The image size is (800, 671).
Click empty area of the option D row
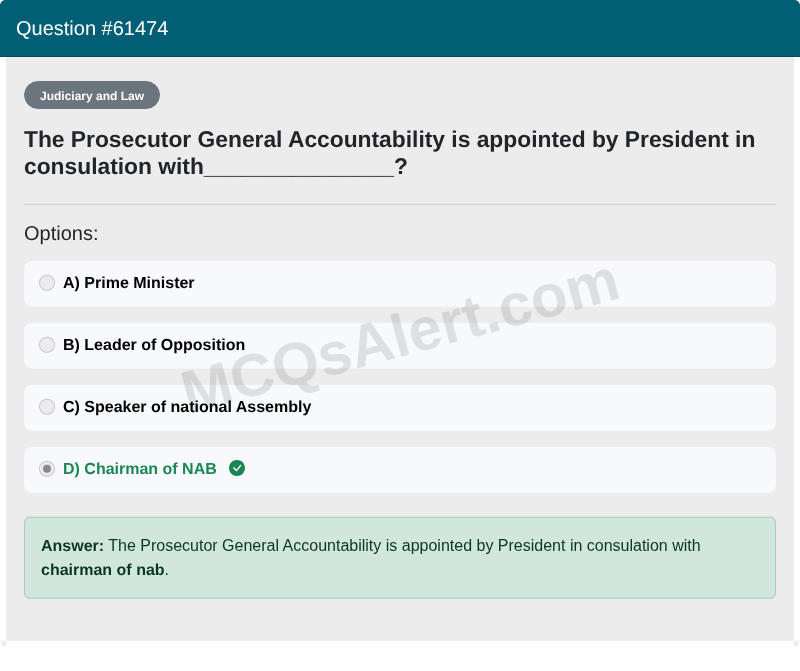(510, 470)
